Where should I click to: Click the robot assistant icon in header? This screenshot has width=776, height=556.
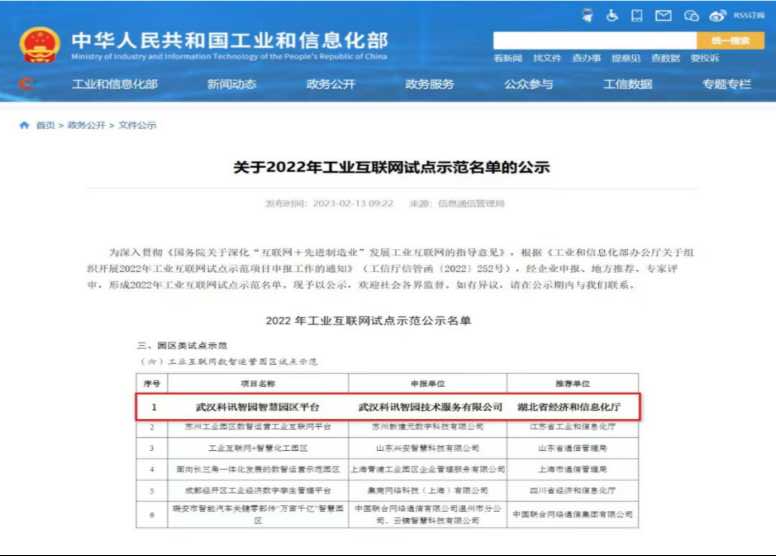[x=587, y=16]
